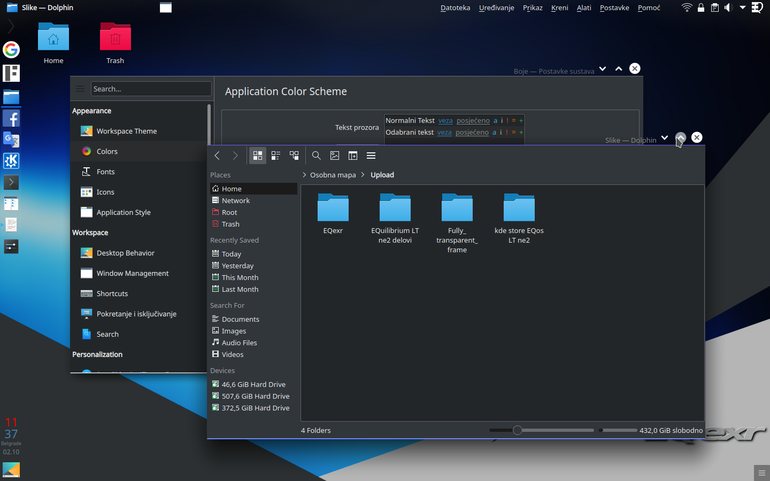Expand the hidden system tray icons arrow
Image resolution: width=770 pixels, height=481 pixels.
[742, 7]
